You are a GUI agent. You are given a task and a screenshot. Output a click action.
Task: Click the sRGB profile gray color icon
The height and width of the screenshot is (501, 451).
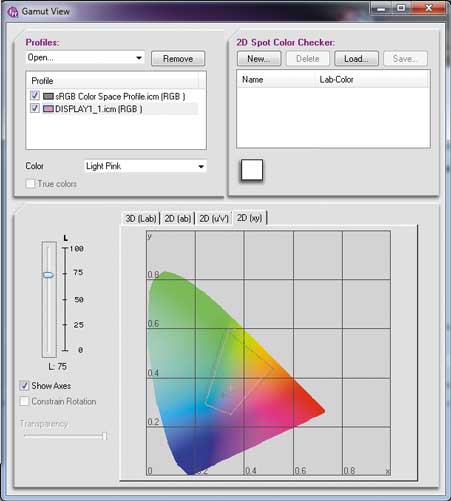click(x=48, y=96)
